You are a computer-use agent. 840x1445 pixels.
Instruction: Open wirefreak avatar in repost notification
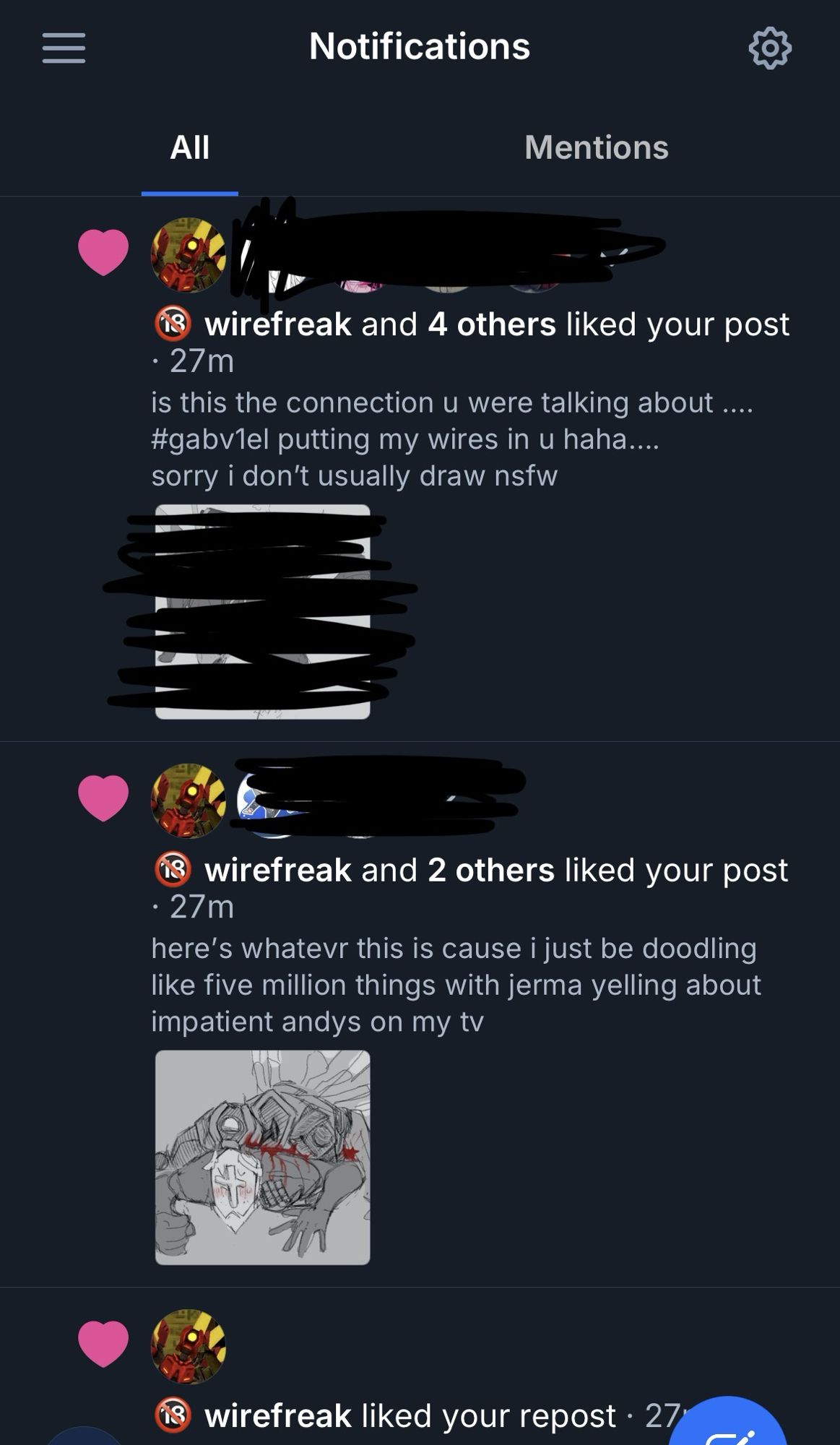tap(189, 1346)
